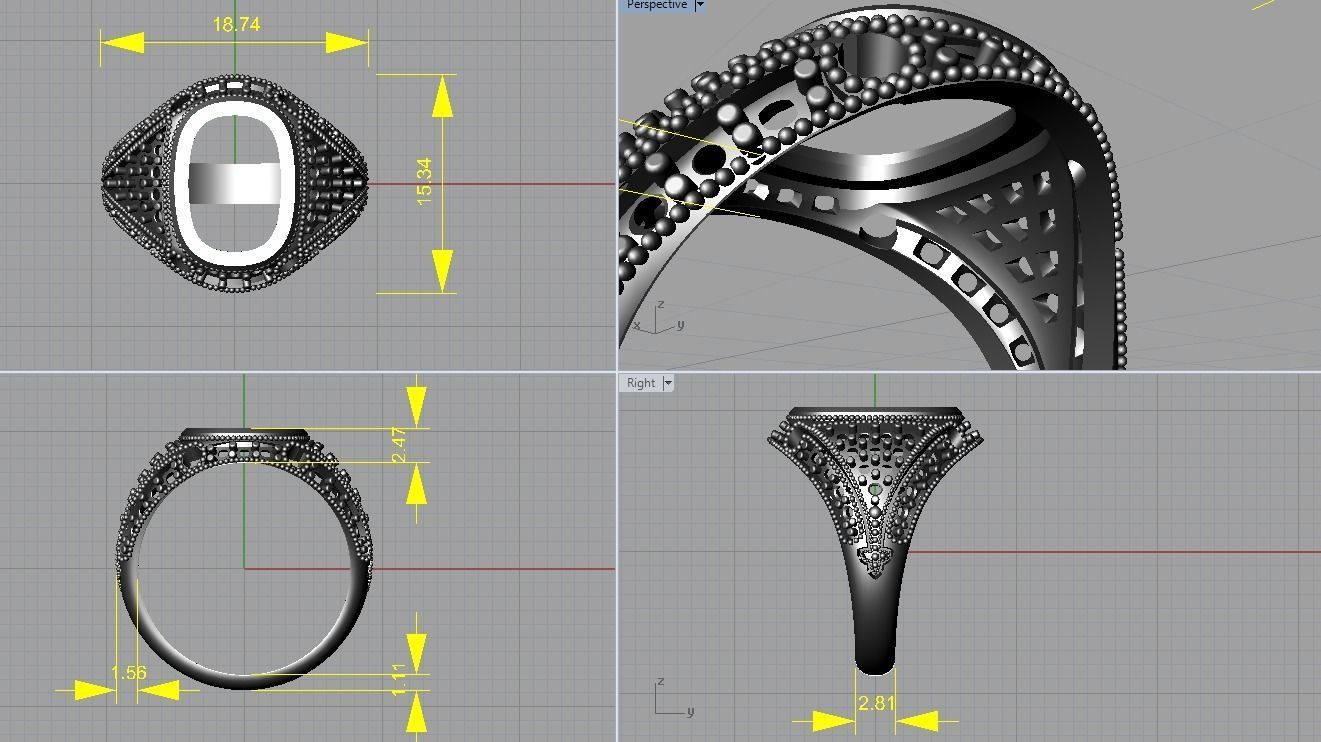Open the Perspective viewport dropdown arrow

click(x=700, y=5)
